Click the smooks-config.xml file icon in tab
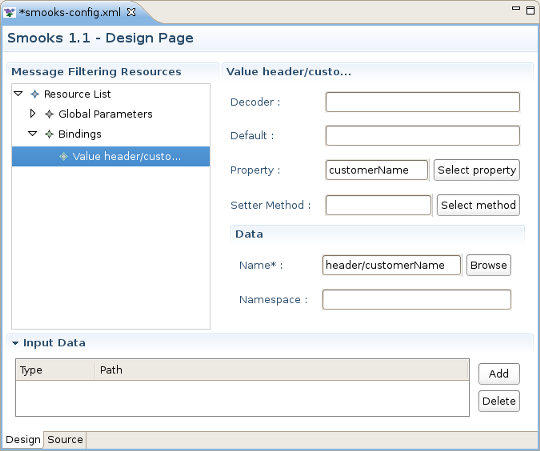 tap(9, 13)
